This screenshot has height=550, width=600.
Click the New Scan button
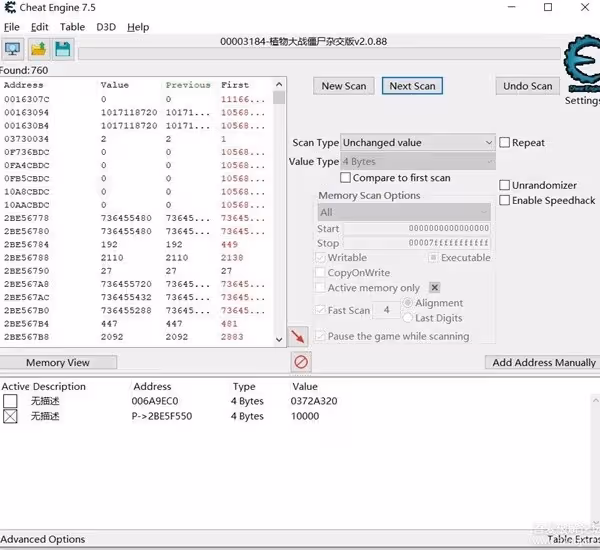pos(344,86)
